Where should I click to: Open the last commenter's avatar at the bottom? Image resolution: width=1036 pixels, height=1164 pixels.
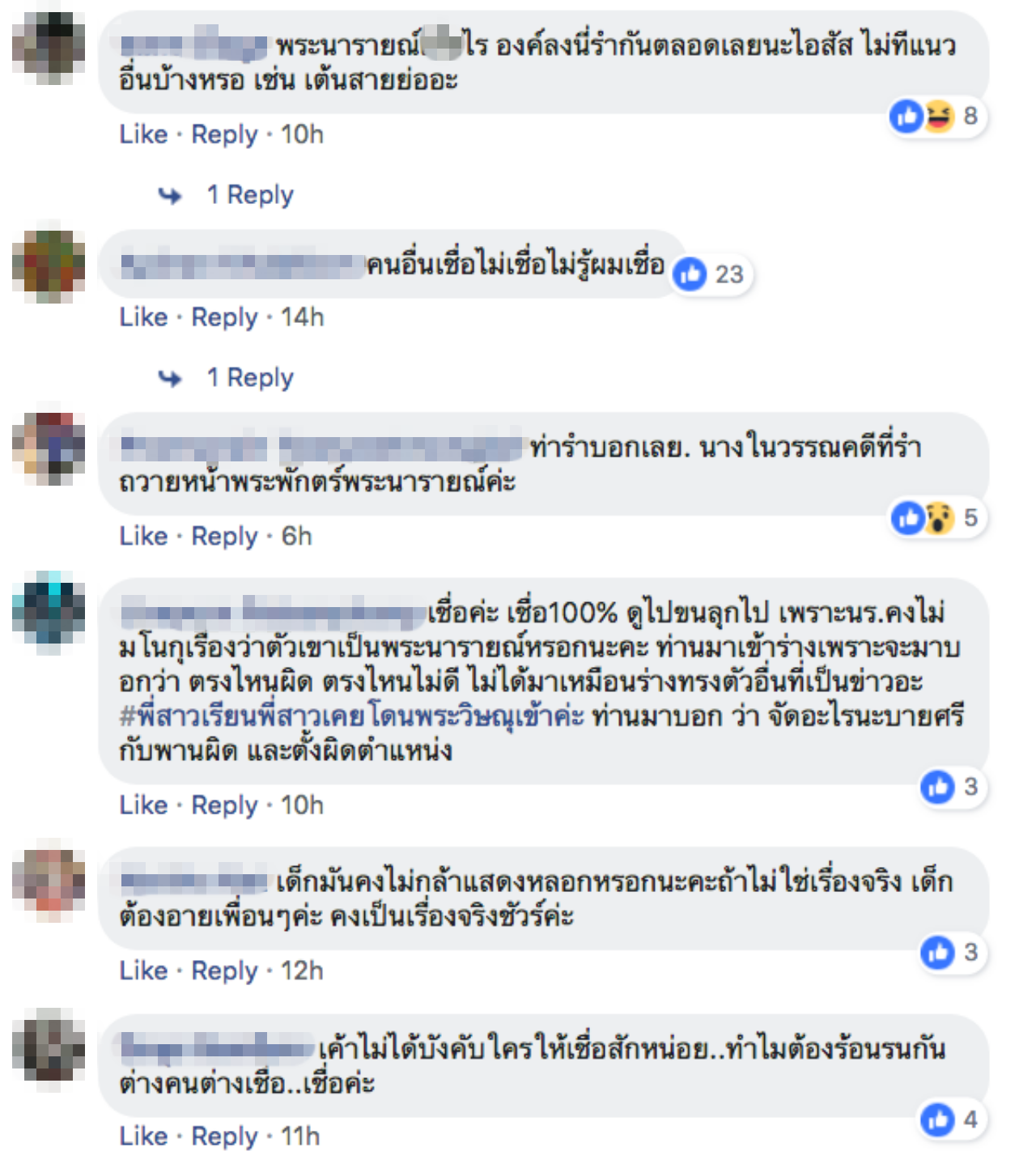click(x=49, y=1046)
